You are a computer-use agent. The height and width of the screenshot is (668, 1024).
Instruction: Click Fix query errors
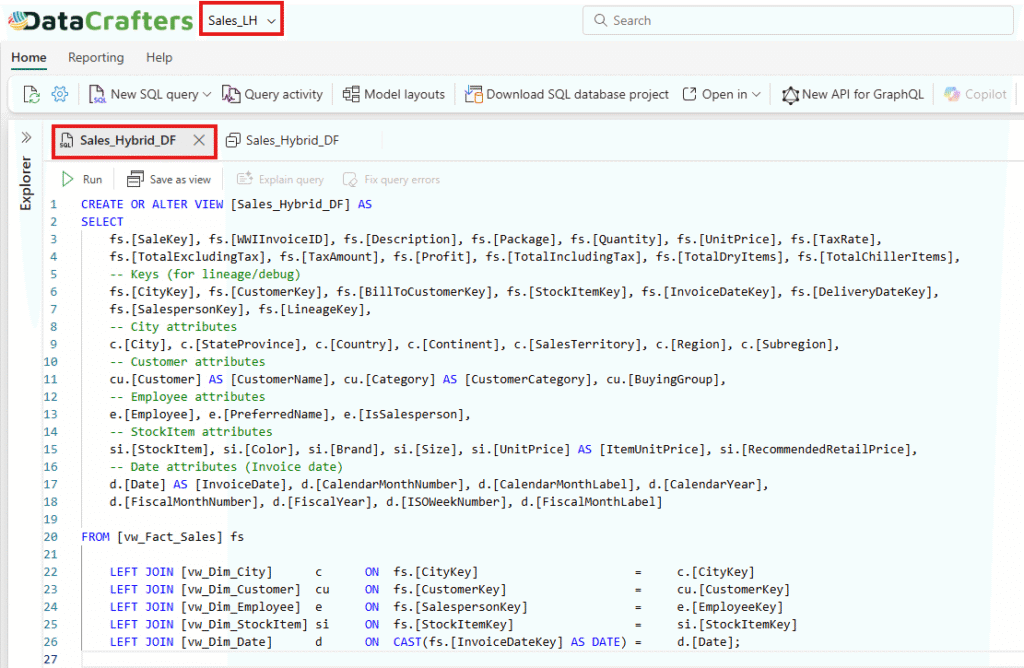coord(392,179)
